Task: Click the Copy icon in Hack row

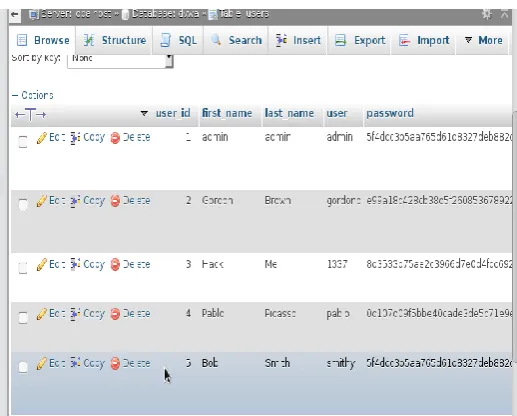Action: [75, 265]
